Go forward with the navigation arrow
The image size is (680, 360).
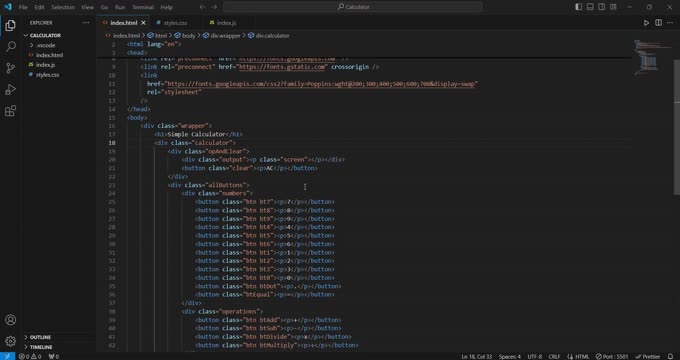coord(214,7)
